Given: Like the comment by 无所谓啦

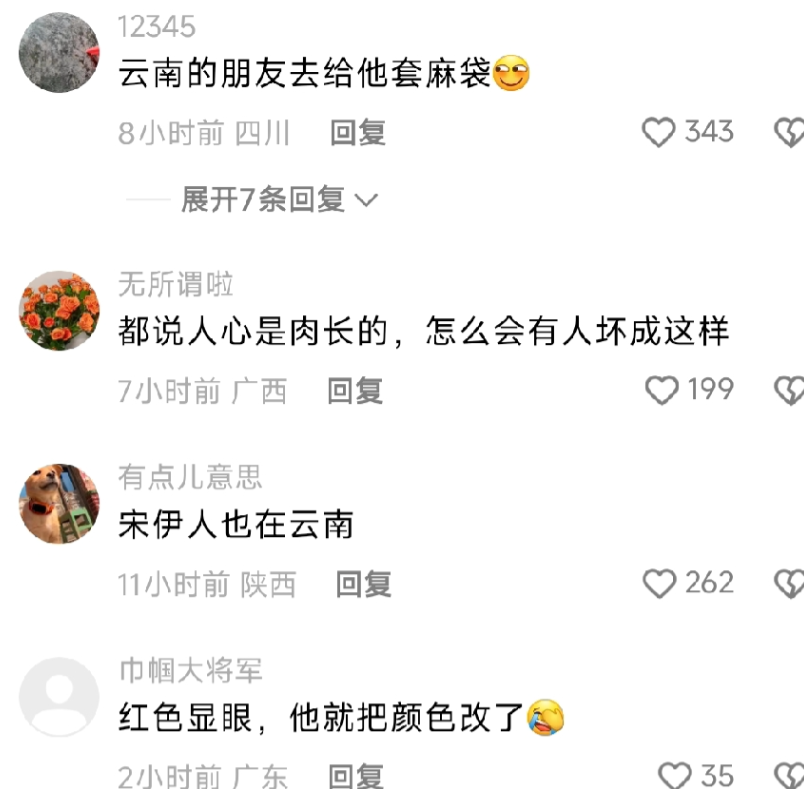Looking at the screenshot, I should point(661,390).
